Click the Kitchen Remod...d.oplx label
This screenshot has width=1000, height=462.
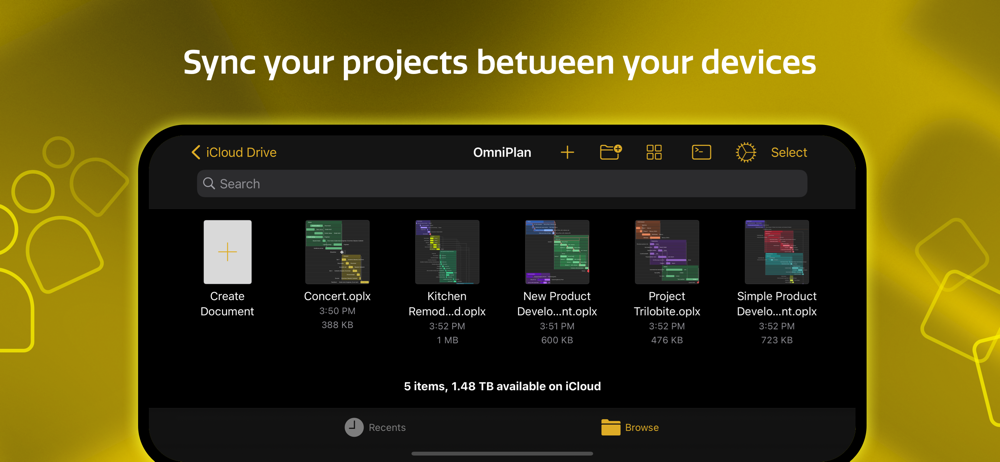447,304
